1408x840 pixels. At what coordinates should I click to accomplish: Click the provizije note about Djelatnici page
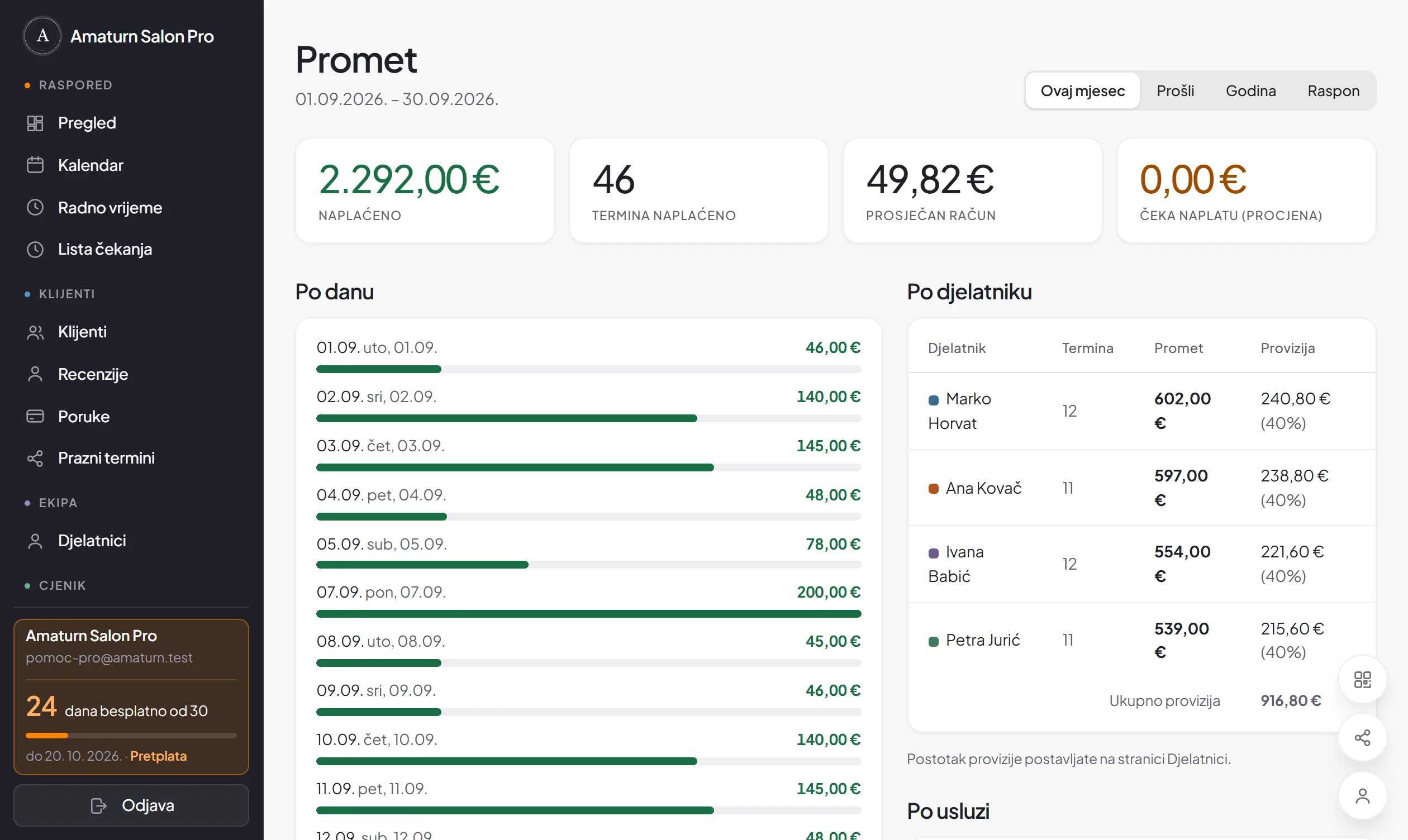click(1068, 759)
